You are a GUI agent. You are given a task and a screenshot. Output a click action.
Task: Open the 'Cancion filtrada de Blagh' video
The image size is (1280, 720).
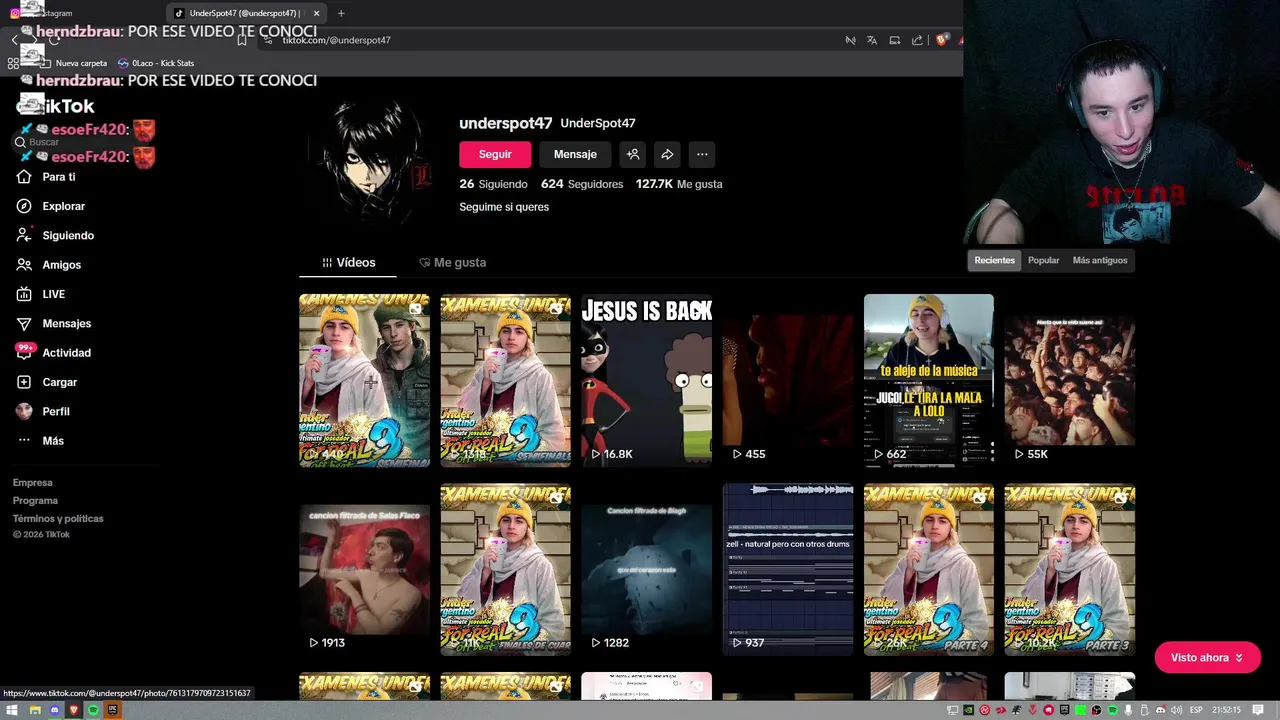[646, 569]
